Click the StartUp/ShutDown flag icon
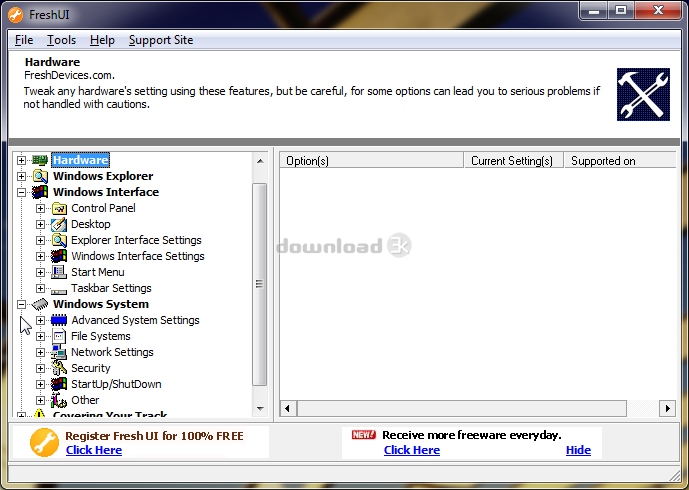689x490 pixels. [x=59, y=384]
